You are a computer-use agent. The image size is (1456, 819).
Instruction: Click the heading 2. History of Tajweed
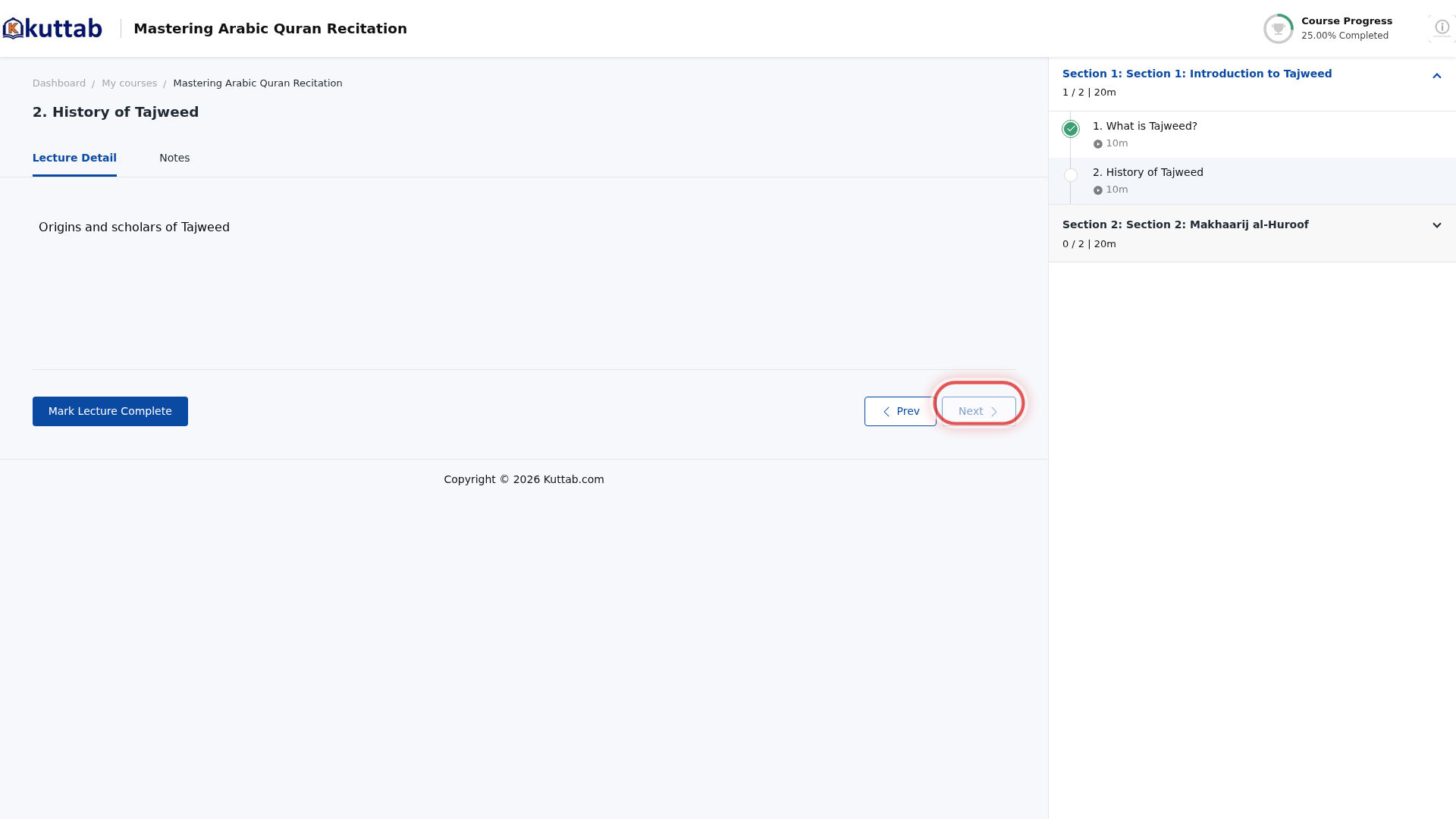click(x=115, y=112)
